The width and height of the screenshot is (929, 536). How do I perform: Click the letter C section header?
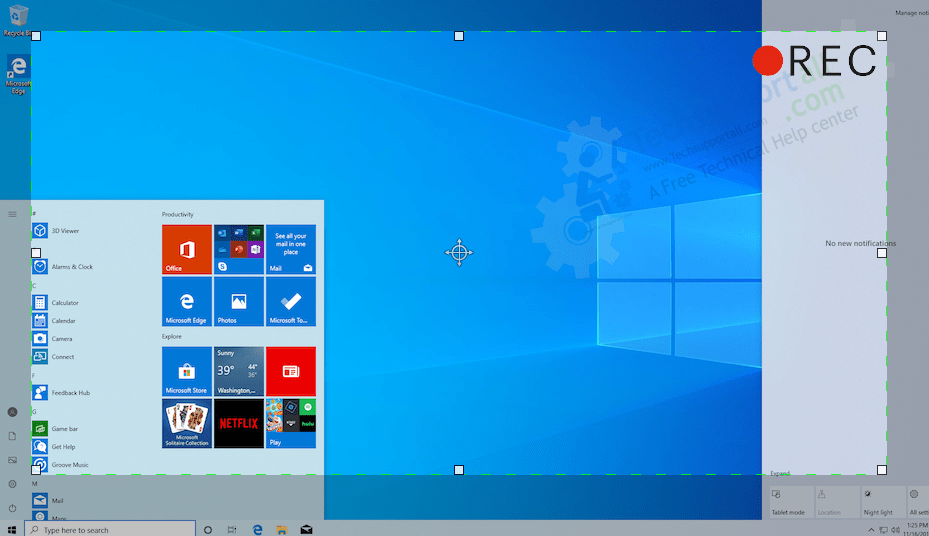point(34,285)
